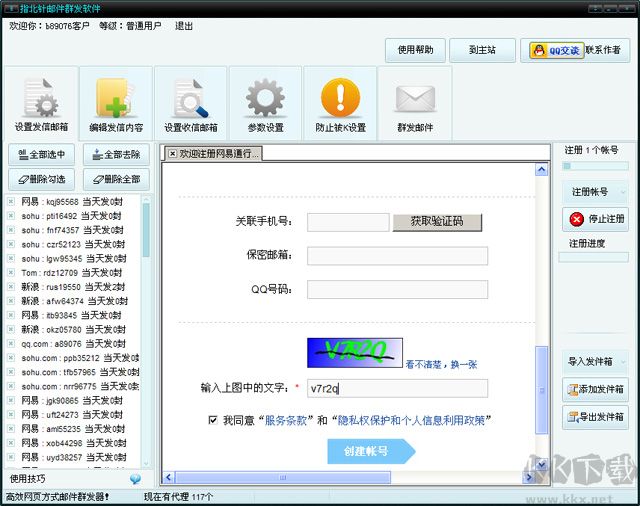Click 停止注册 red X button
The height and width of the screenshot is (506, 640).
[596, 219]
